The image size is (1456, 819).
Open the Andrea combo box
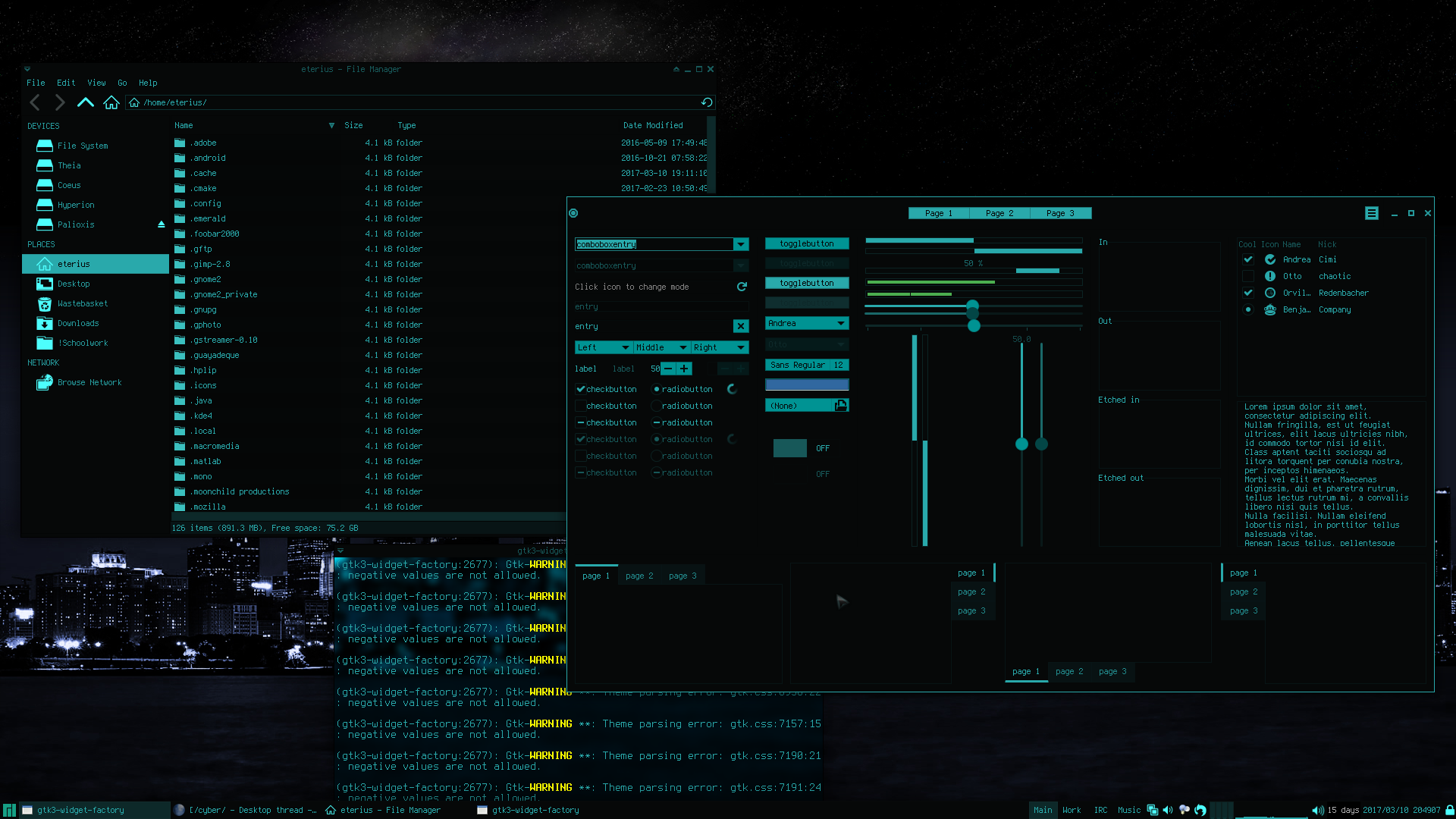[x=807, y=323]
